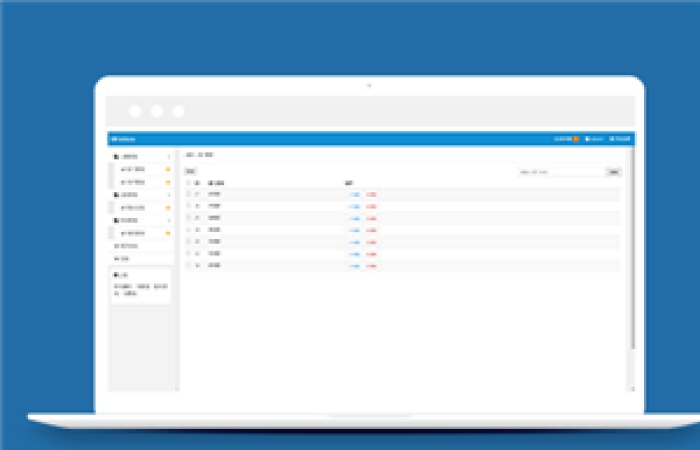Click the icon of the first sidebar menu group
The width and height of the screenshot is (700, 450).
click(x=117, y=157)
